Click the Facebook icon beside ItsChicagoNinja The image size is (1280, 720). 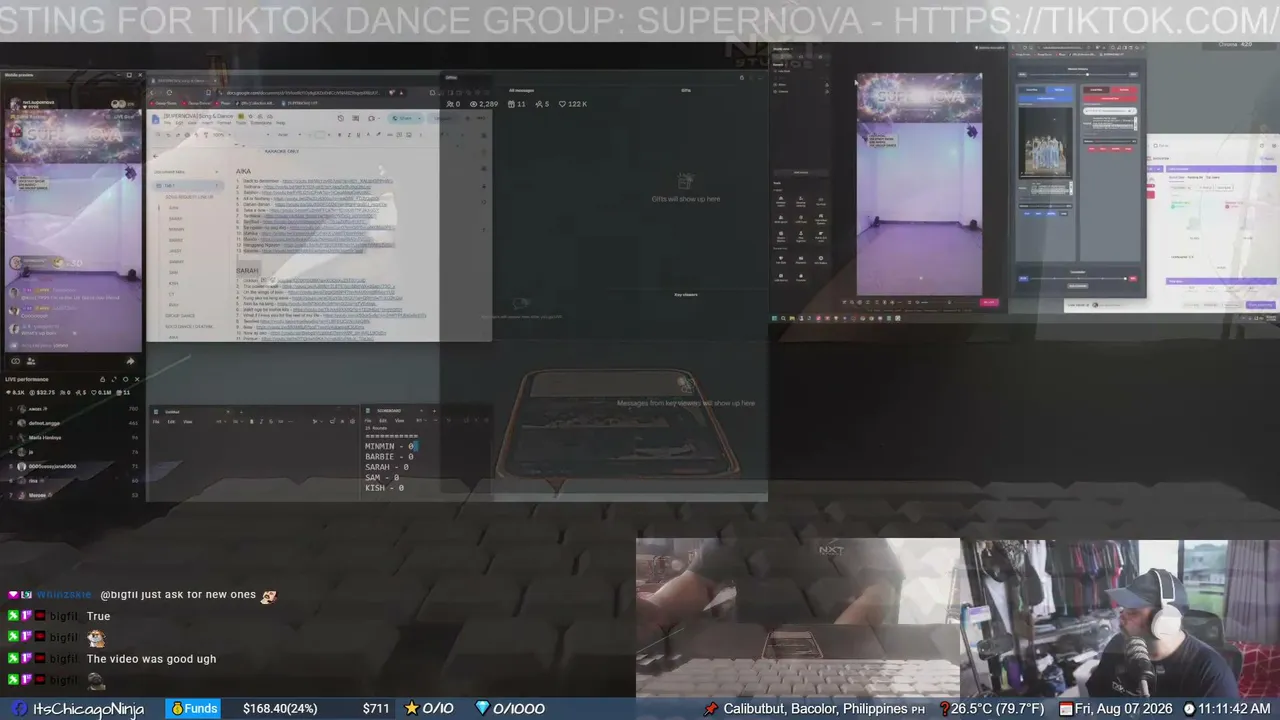pyautogui.click(x=19, y=709)
